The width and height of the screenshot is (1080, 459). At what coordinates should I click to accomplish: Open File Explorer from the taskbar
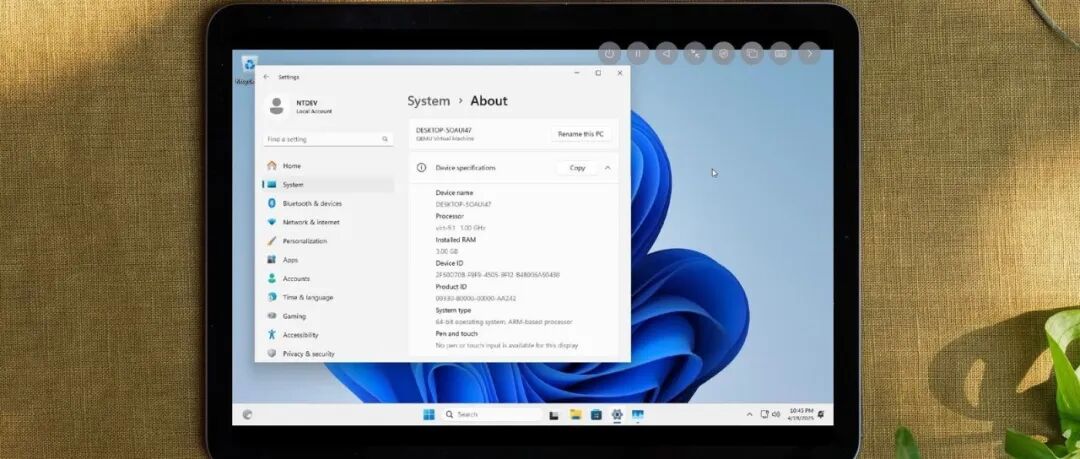point(576,414)
